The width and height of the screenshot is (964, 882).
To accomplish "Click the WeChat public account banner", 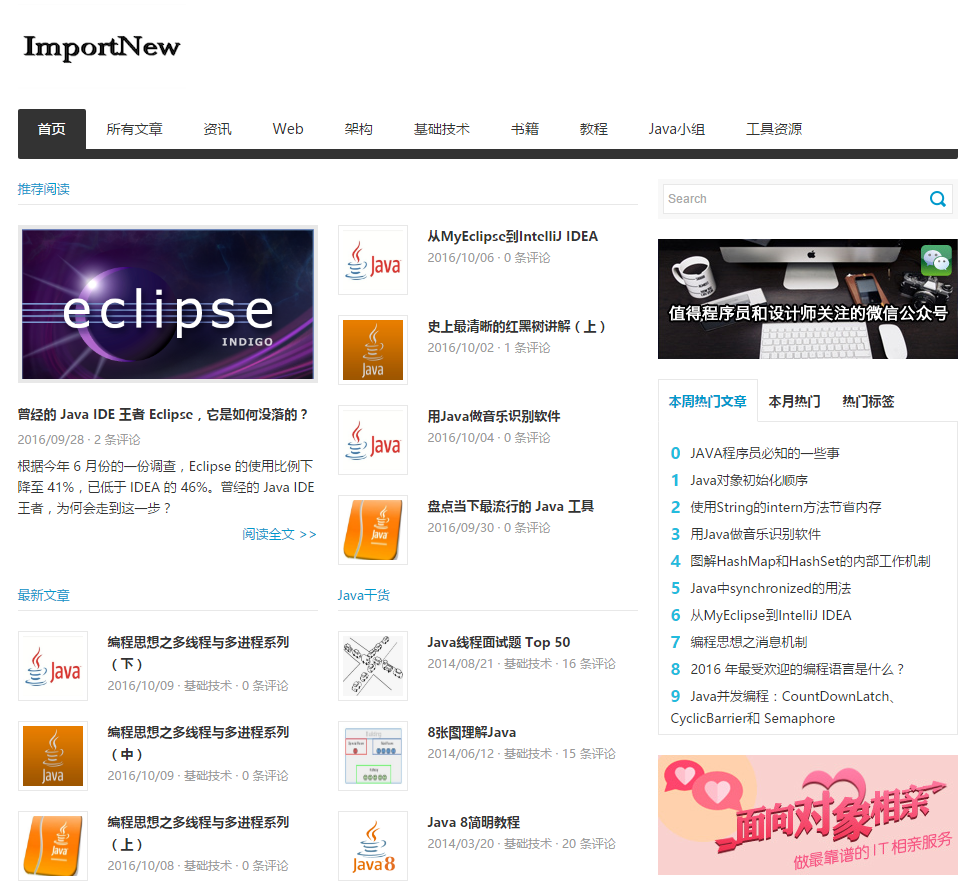I will tap(807, 299).
